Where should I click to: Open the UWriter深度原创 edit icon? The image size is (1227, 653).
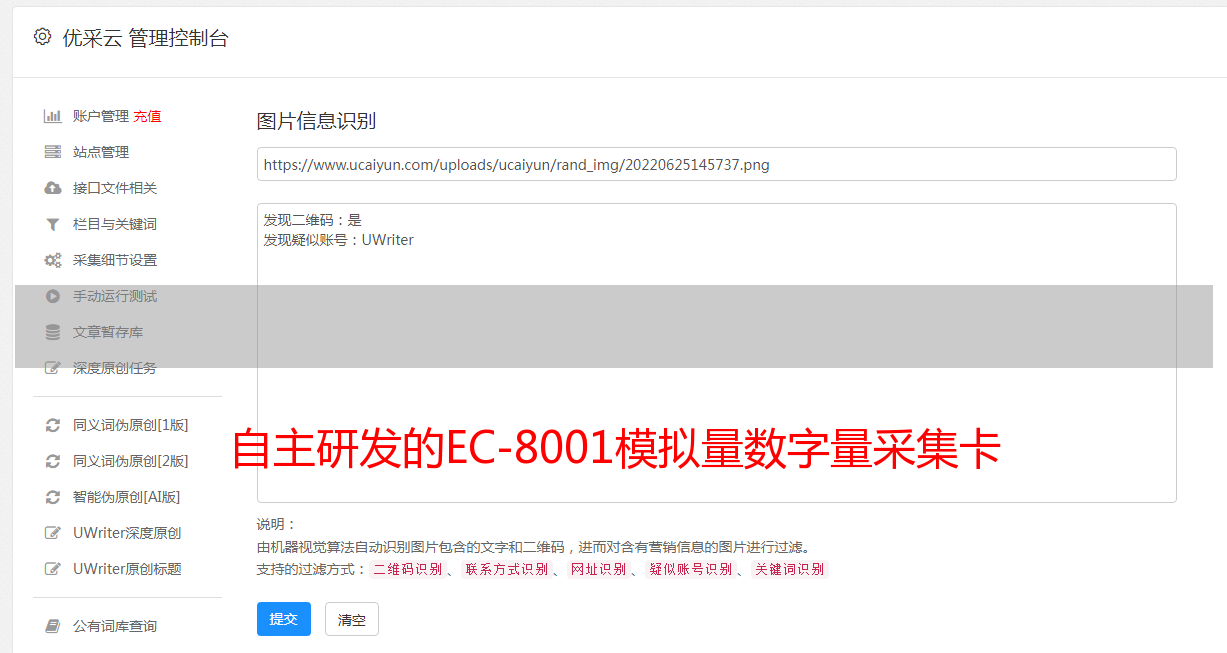tap(53, 533)
